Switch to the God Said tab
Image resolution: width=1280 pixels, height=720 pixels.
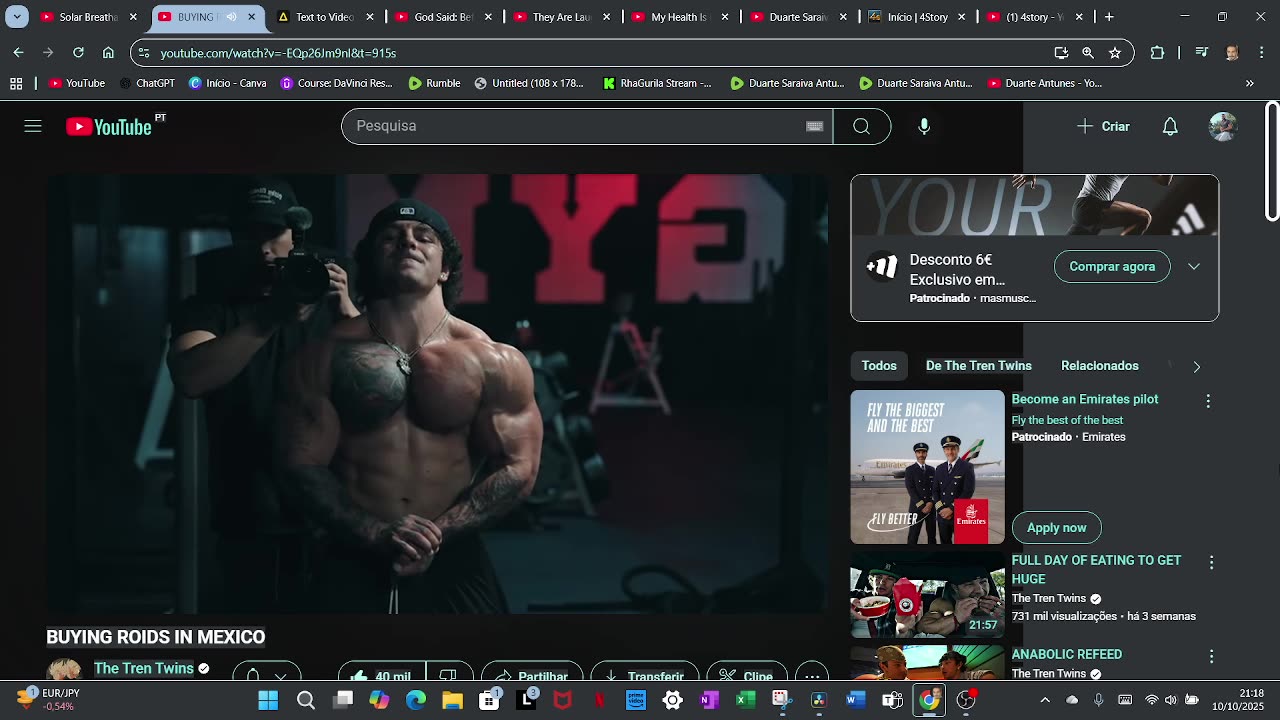(443, 17)
